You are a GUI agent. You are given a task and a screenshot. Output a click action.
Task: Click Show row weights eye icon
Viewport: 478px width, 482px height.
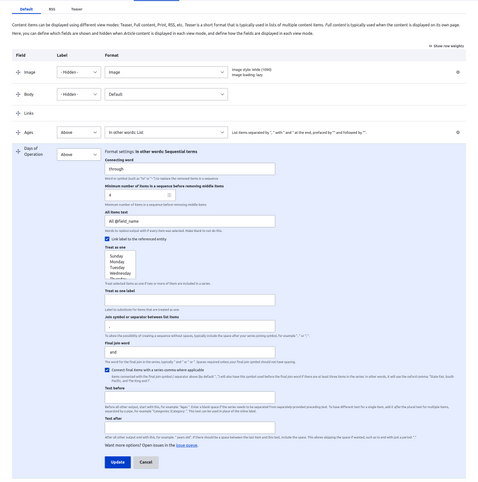tap(430, 46)
